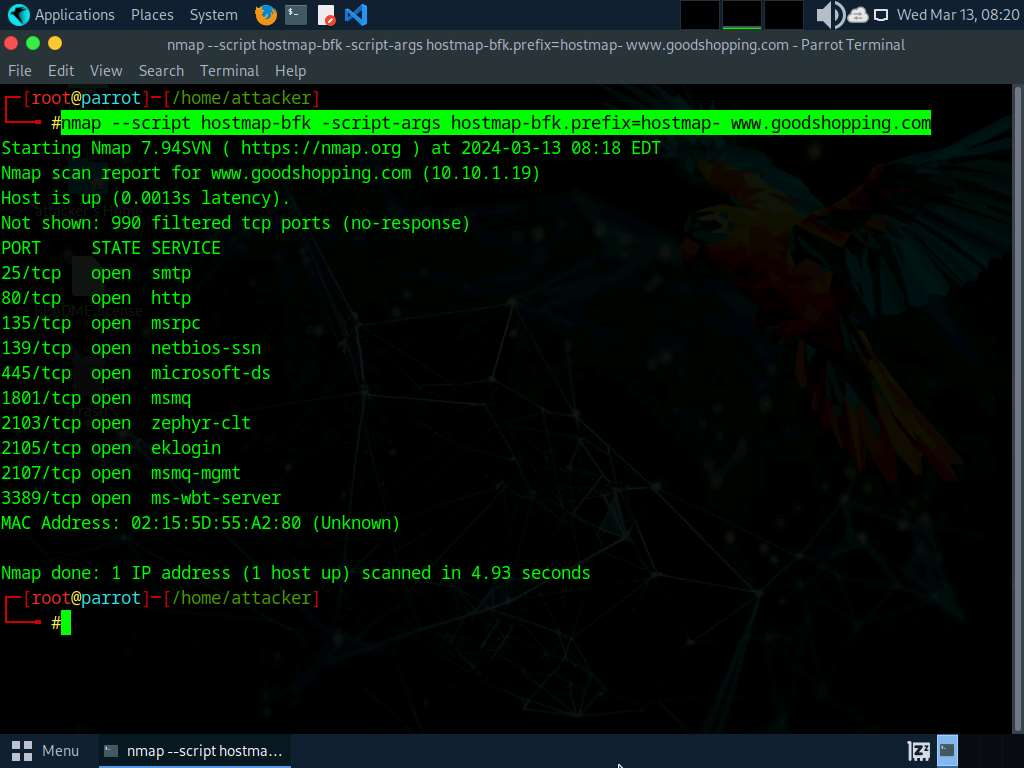Open the terminal launcher in top panel
1024x768 pixels.
tap(295, 15)
